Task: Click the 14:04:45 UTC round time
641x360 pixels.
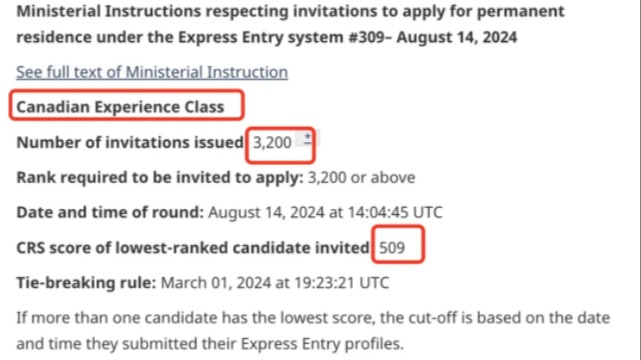Action: pos(395,212)
